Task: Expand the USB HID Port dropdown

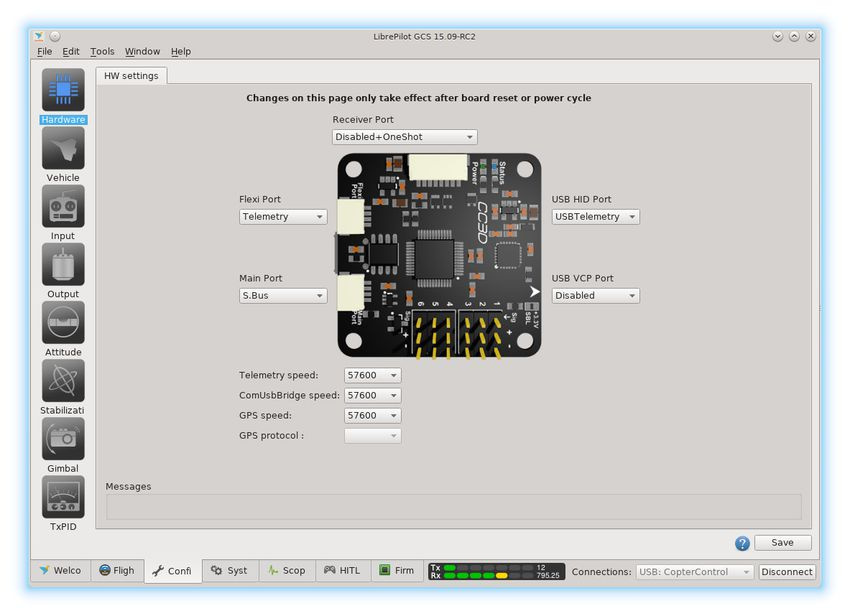Action: click(595, 217)
